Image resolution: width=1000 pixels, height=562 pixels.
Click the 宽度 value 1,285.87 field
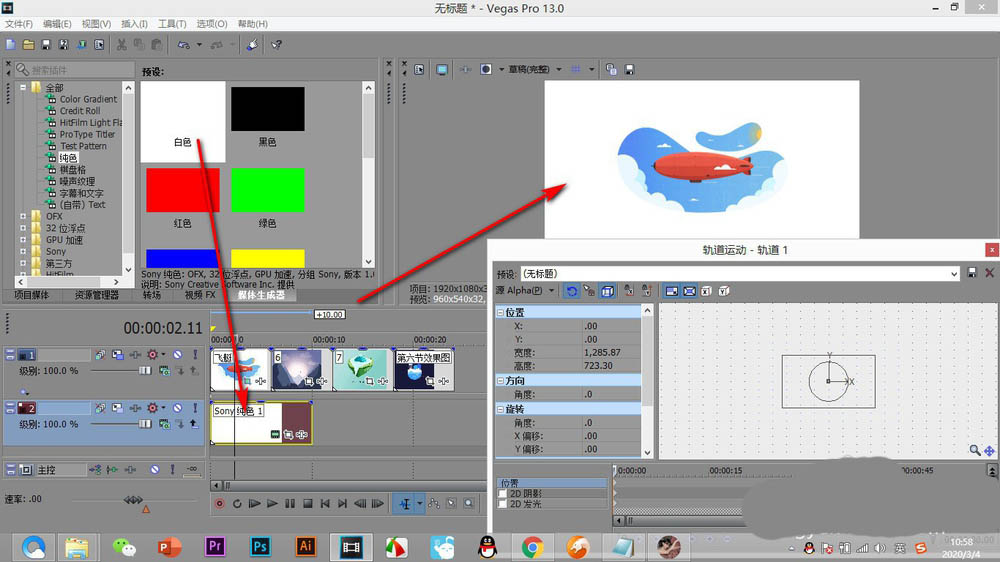tap(612, 352)
